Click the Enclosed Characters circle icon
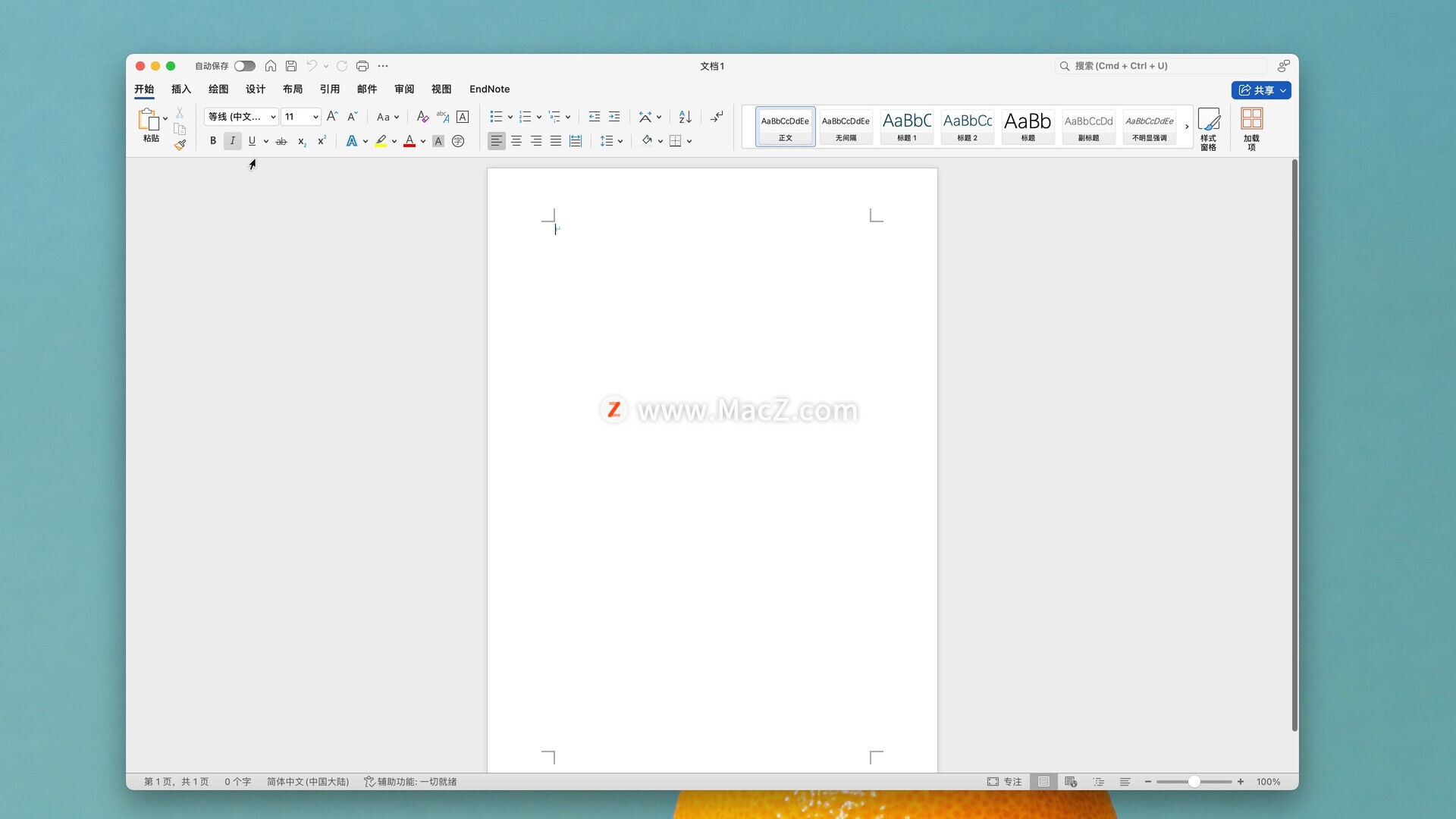This screenshot has height=819, width=1456. (x=458, y=141)
